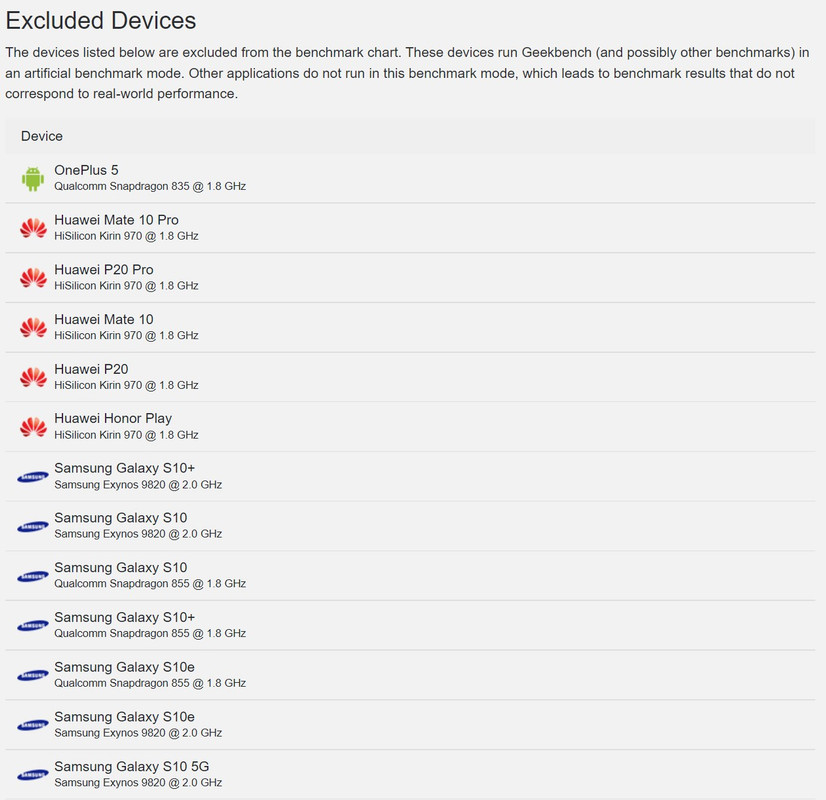The height and width of the screenshot is (800, 826).
Task: Click Samsung logo beside Galaxy S10 Exynos 9820 row
Action: [33, 527]
